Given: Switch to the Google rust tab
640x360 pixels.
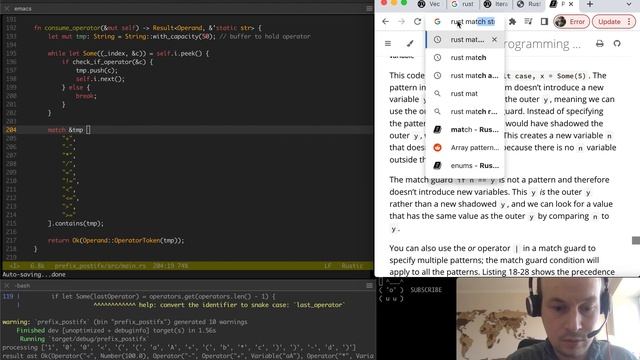Looking at the screenshot, I should (462, 4).
